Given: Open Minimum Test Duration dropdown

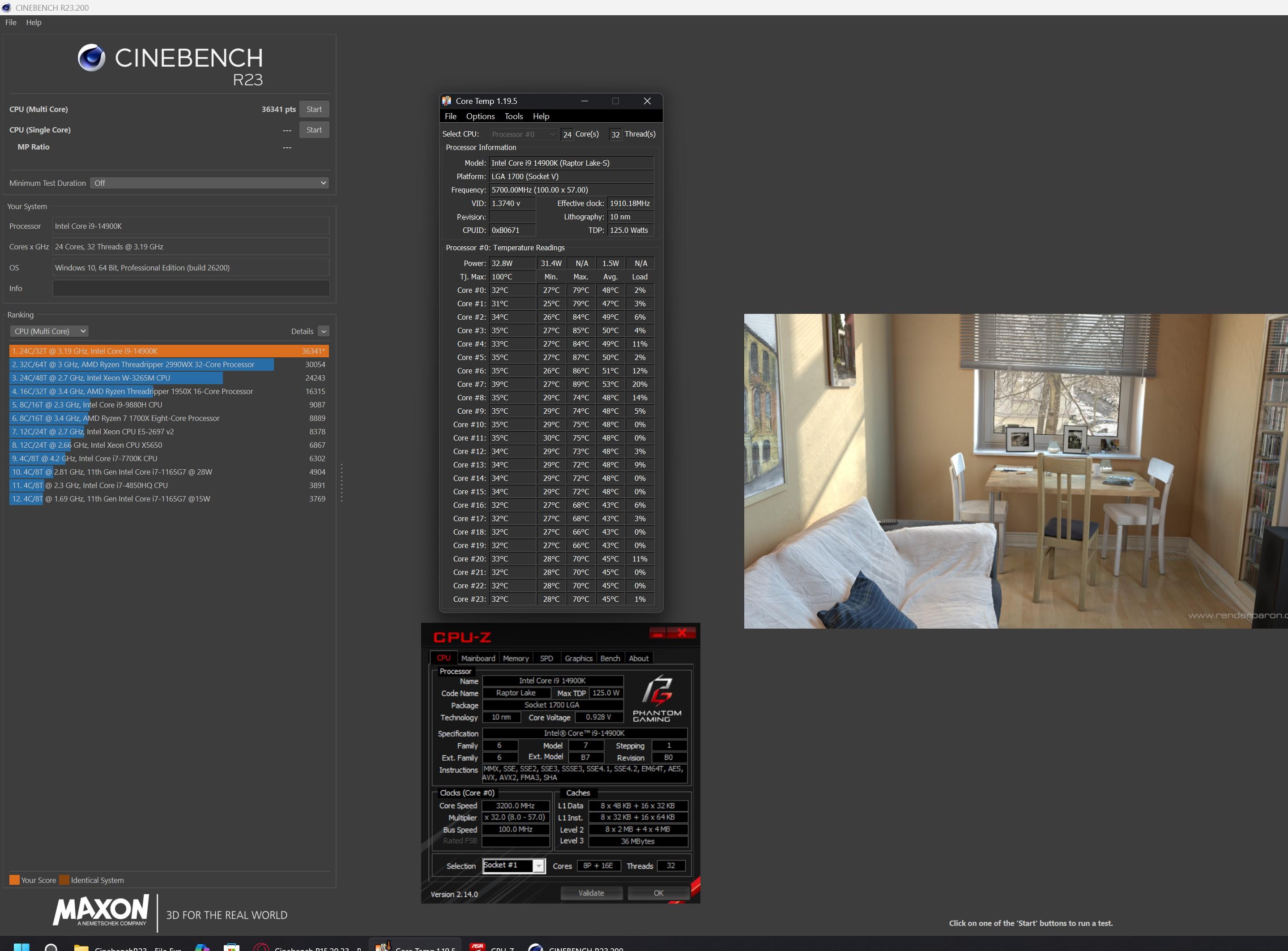Looking at the screenshot, I should click(x=209, y=183).
